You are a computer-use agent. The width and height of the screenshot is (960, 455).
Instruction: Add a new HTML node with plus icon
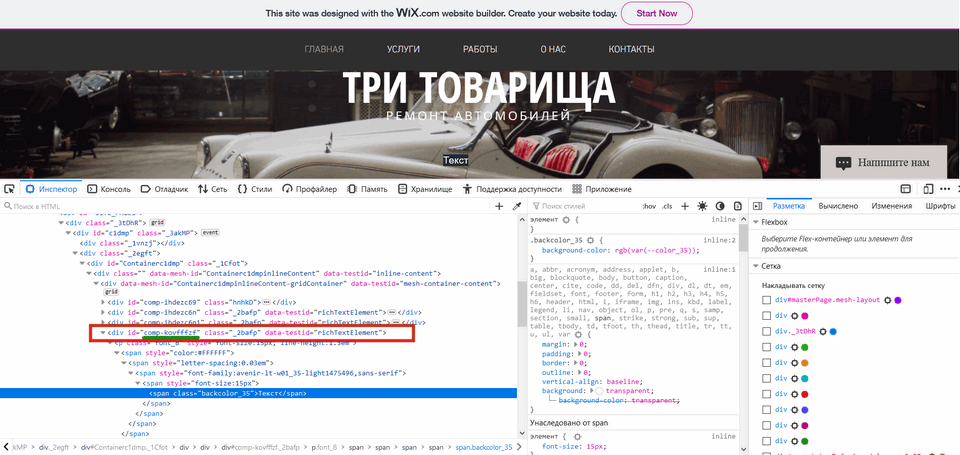[500, 206]
